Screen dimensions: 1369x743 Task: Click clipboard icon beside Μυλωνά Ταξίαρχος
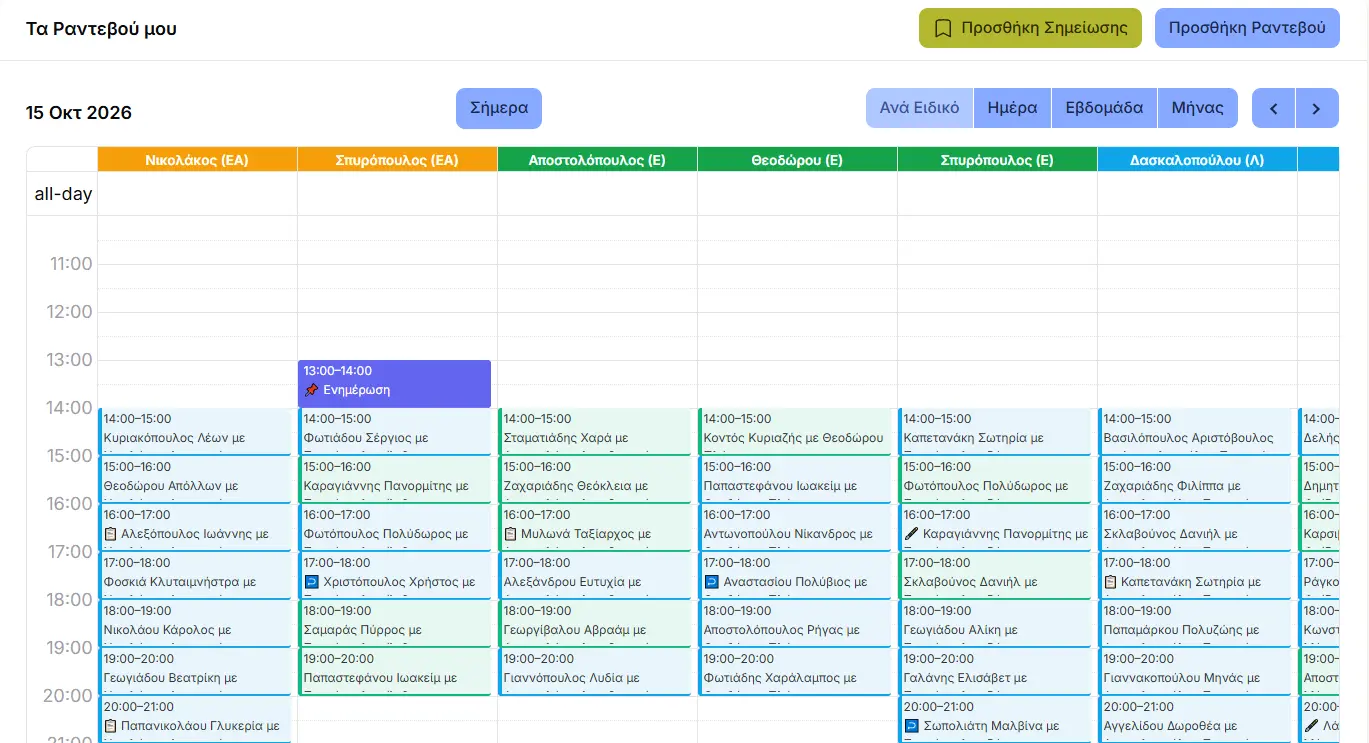pos(511,534)
